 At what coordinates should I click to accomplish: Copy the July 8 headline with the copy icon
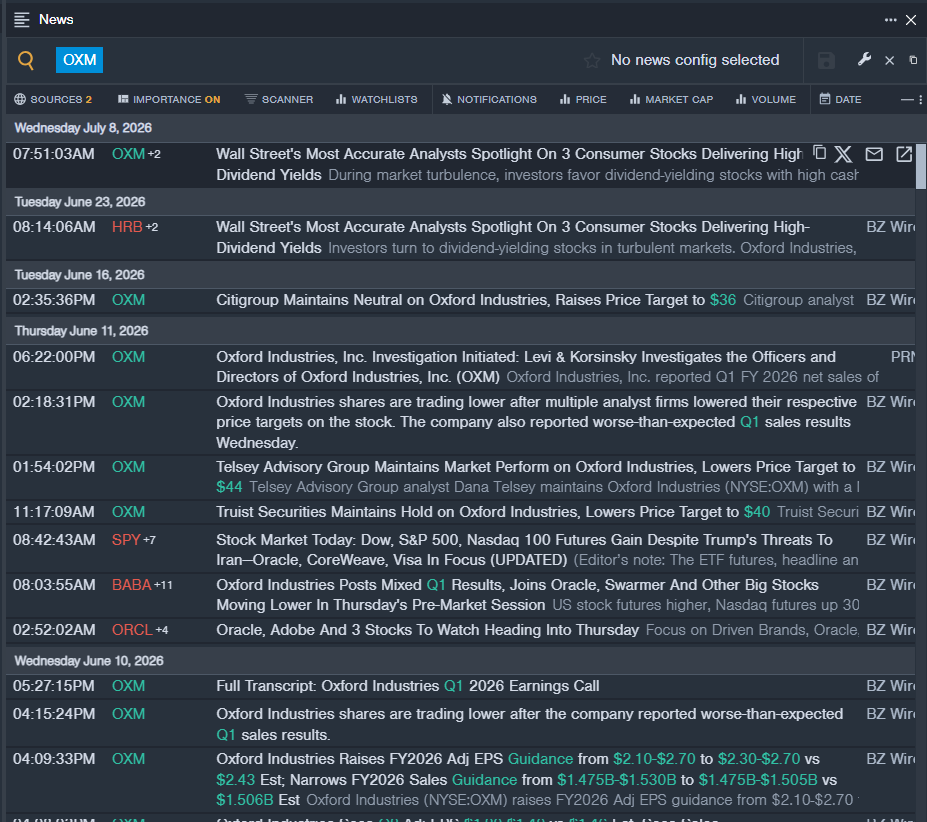pos(819,153)
